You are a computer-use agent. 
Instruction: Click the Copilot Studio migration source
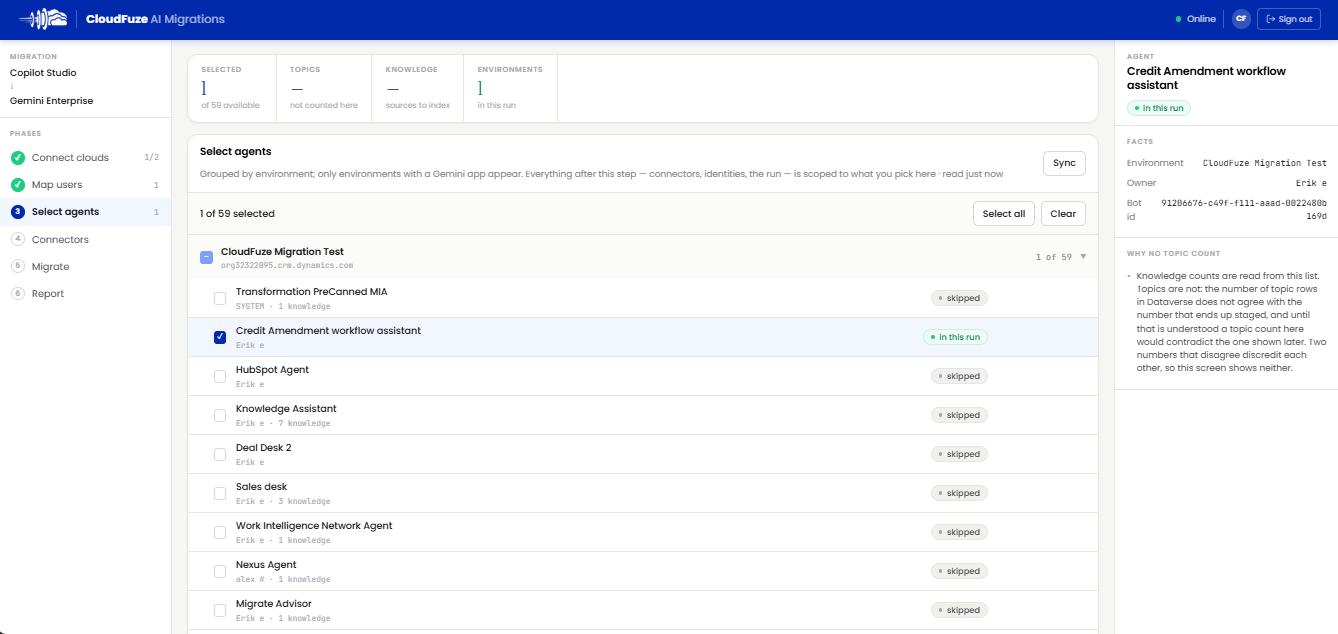pos(43,73)
